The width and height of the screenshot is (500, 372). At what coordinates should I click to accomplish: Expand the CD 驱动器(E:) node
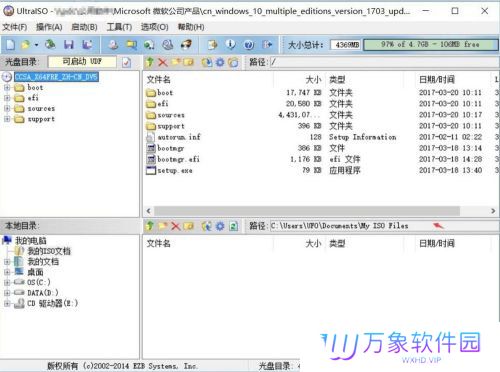pyautogui.click(x=7, y=304)
